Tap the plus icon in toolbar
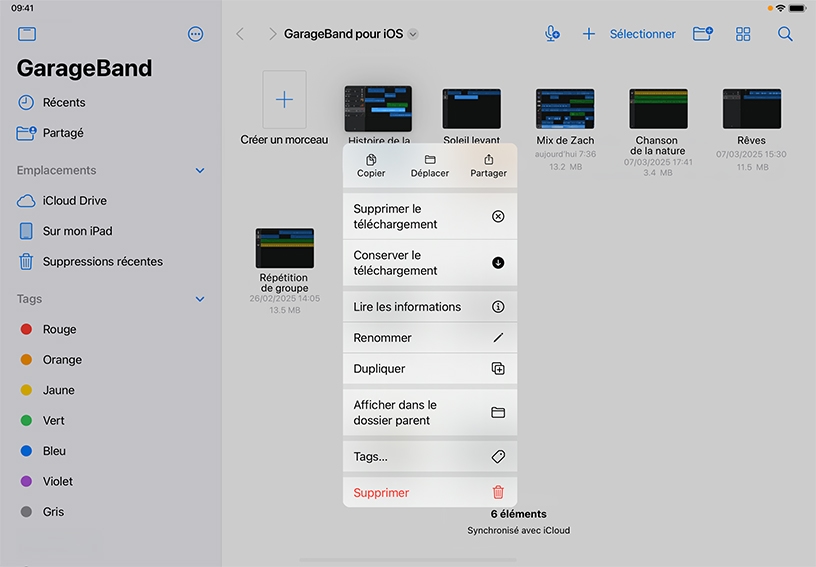Screen dimensions: 816x567 pos(589,34)
